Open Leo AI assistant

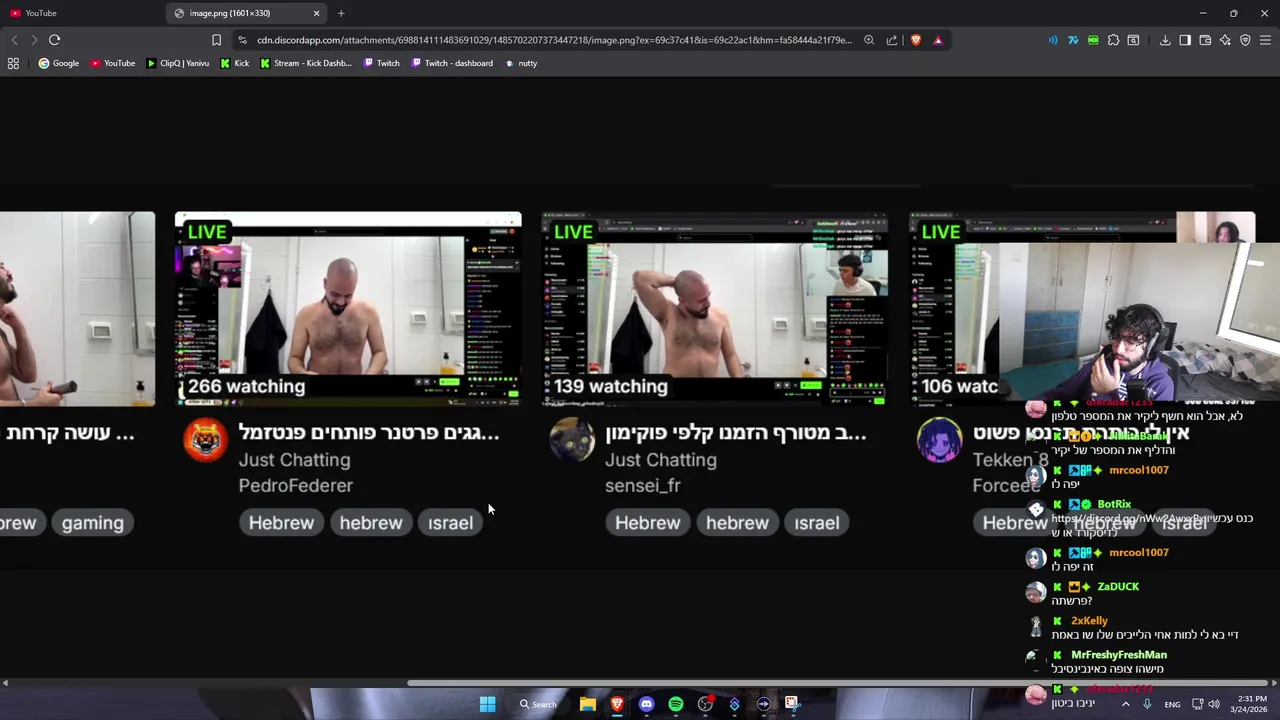[1225, 40]
